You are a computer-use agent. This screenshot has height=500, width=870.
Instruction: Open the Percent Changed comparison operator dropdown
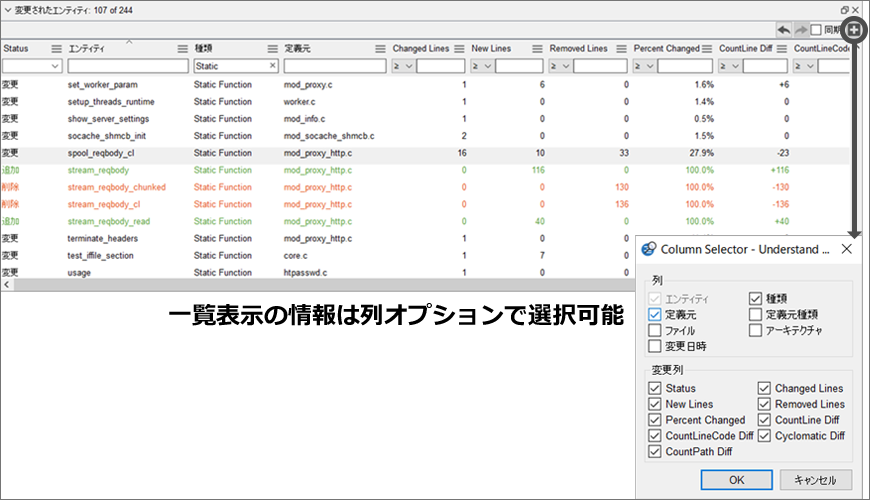tap(644, 66)
